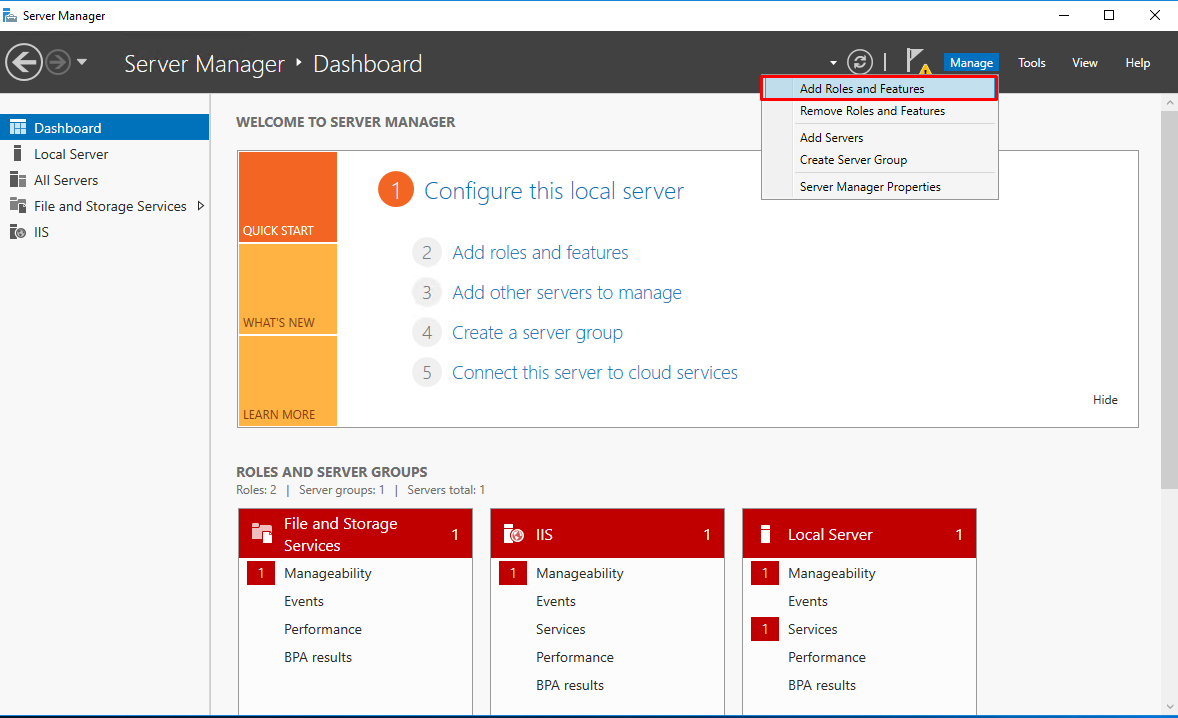Click the refresh dashboard icon
Screen dimensions: 1178x718
(859, 62)
